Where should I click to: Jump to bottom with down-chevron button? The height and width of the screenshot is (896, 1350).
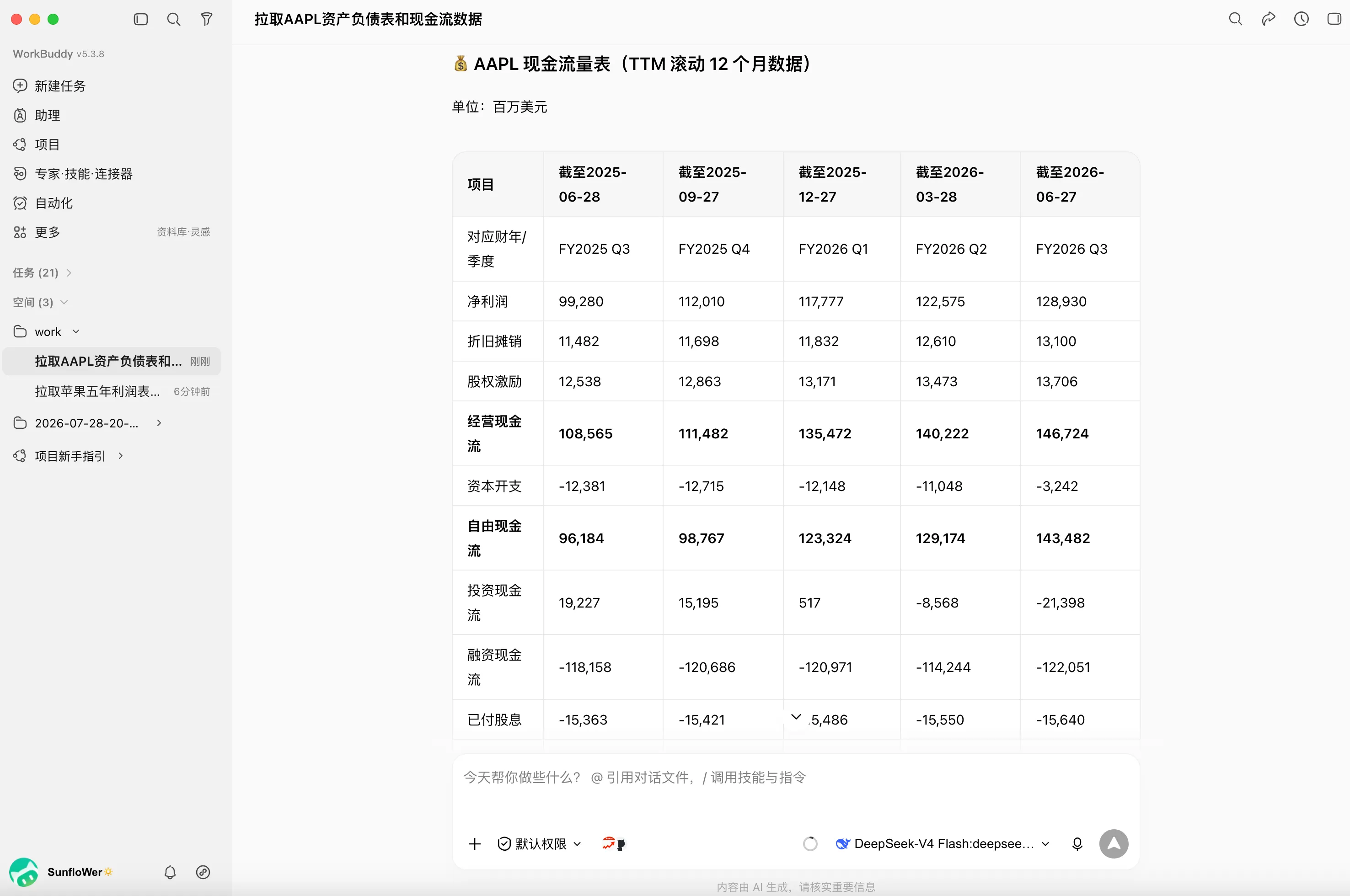[x=796, y=717]
